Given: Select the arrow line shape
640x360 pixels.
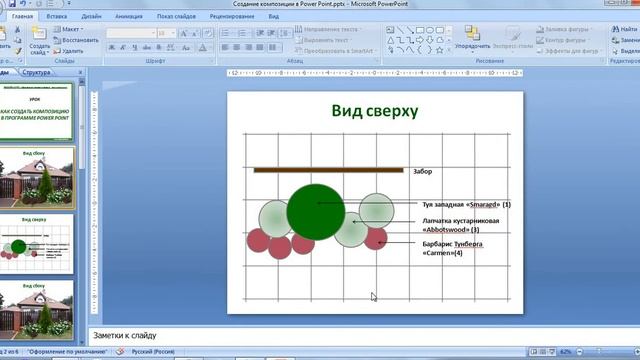Looking at the screenshot, I should (410, 30).
